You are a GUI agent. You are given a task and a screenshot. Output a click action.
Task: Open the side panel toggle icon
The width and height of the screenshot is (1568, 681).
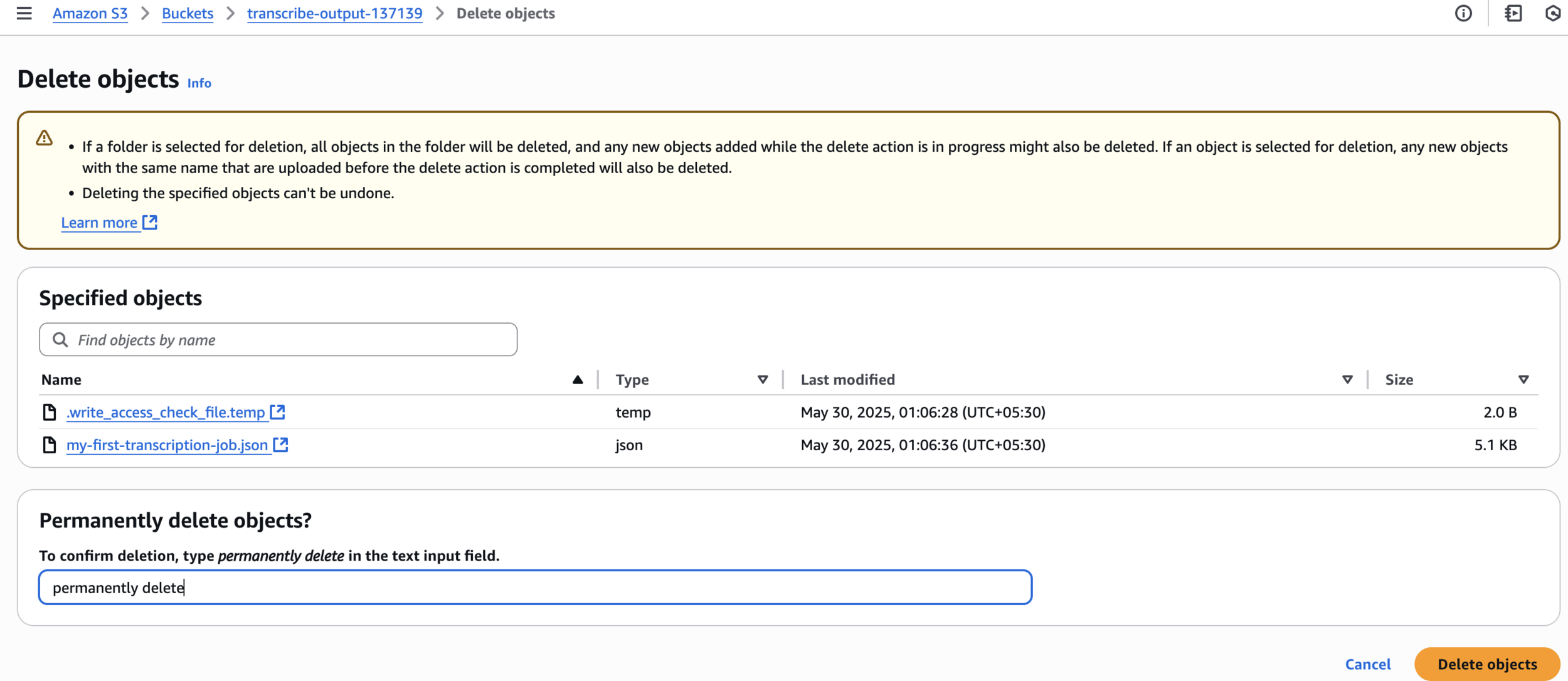pos(1513,13)
